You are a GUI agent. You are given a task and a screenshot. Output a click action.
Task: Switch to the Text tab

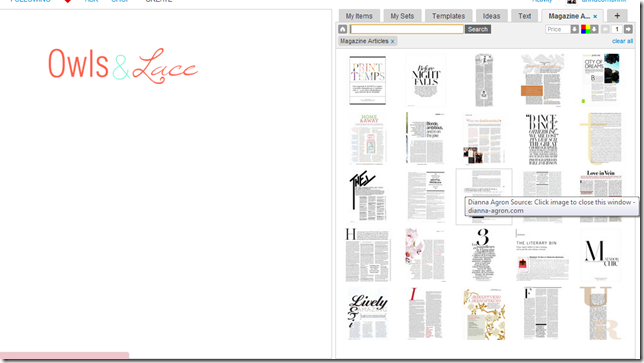524,16
